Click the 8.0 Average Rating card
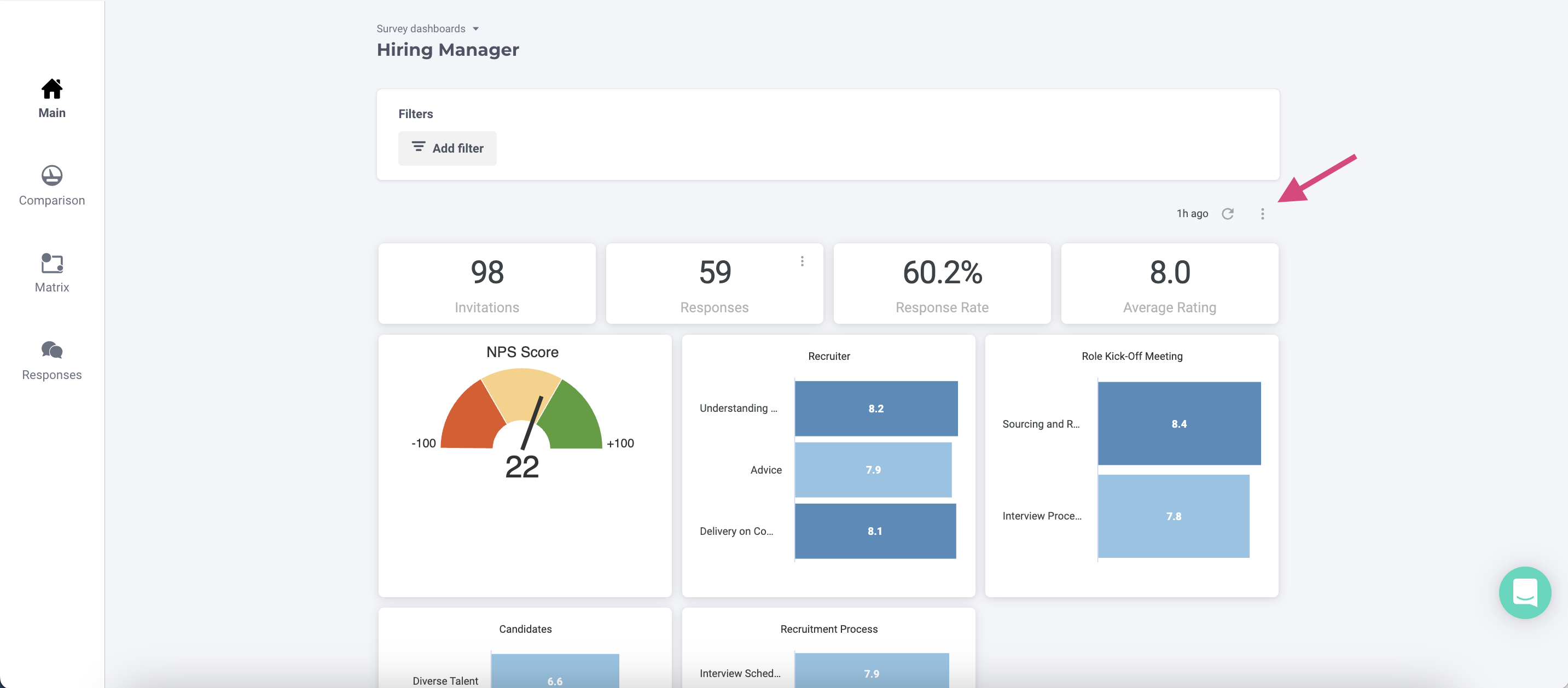The width and height of the screenshot is (1568, 688). click(1169, 283)
